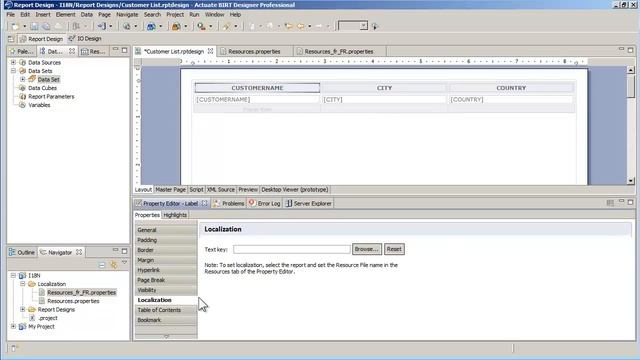640x360 pixels.
Task: Open the Problems view tab
Action: 229,203
